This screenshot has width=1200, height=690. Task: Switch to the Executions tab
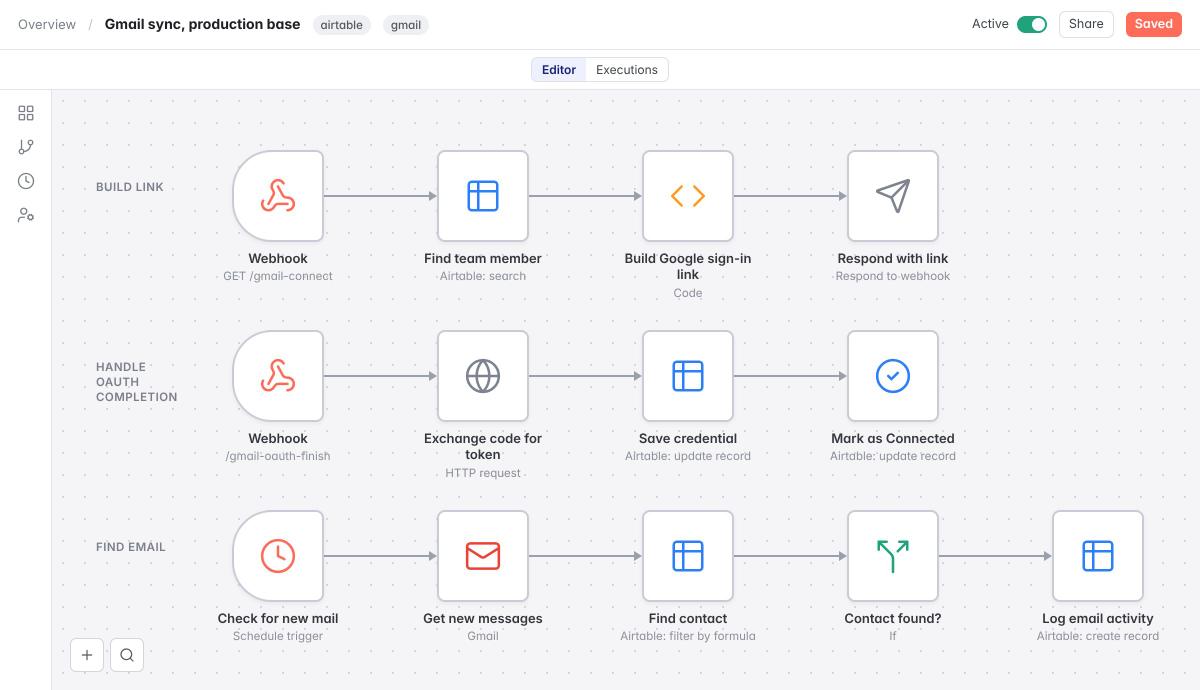(x=627, y=70)
